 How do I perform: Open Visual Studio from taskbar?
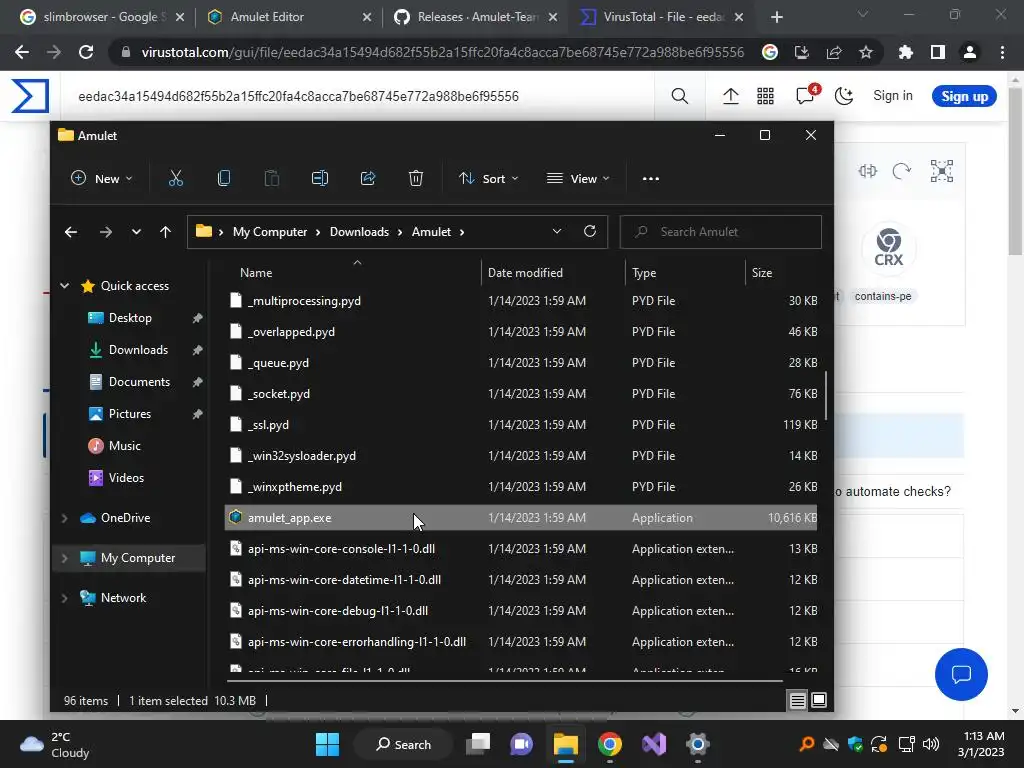[x=654, y=744]
